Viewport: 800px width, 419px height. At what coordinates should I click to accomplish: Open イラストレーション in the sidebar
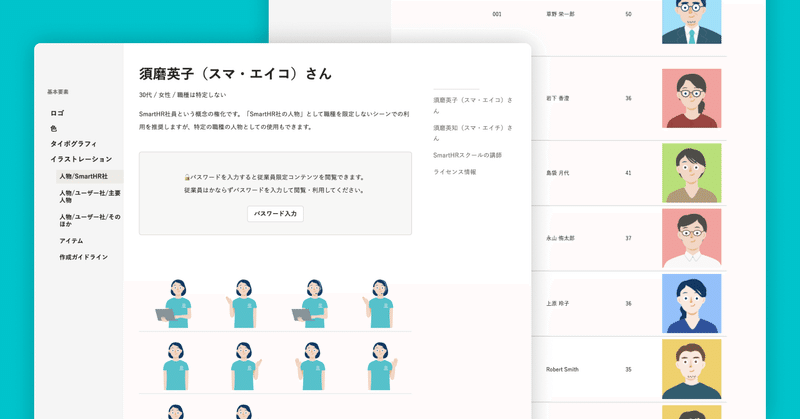pos(81,159)
